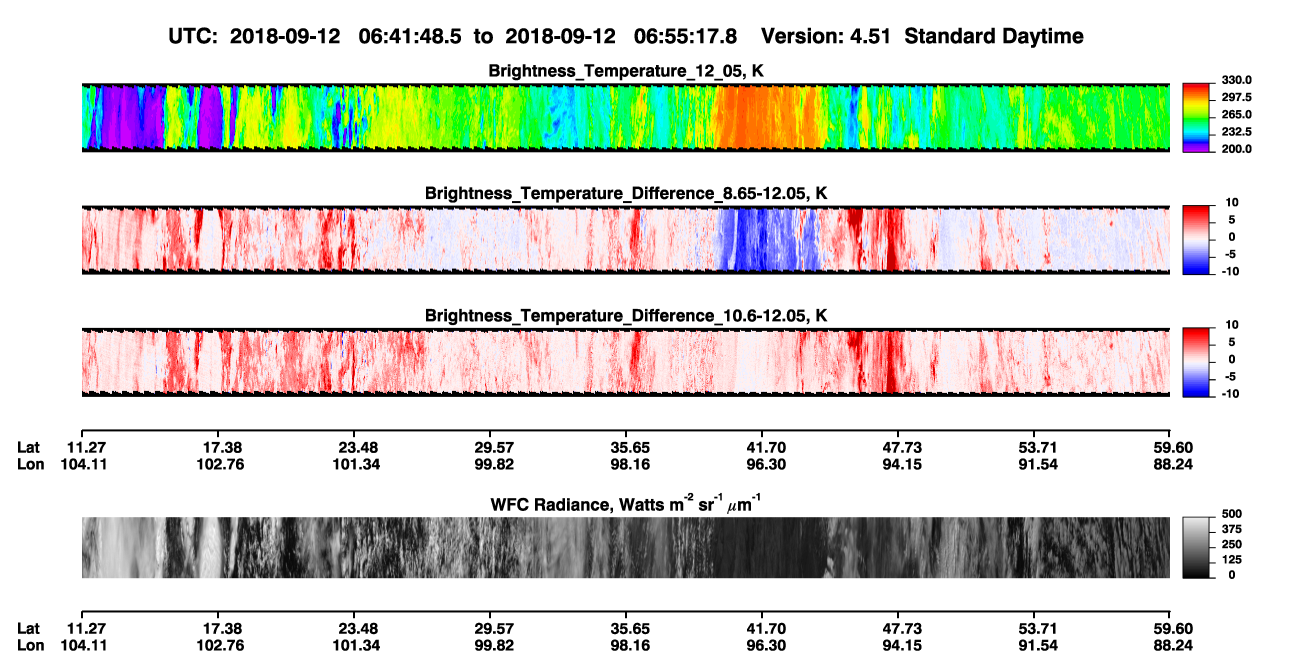Click the 'Lon' label on the bottom axis
The image size is (1300, 667).
[30, 646]
